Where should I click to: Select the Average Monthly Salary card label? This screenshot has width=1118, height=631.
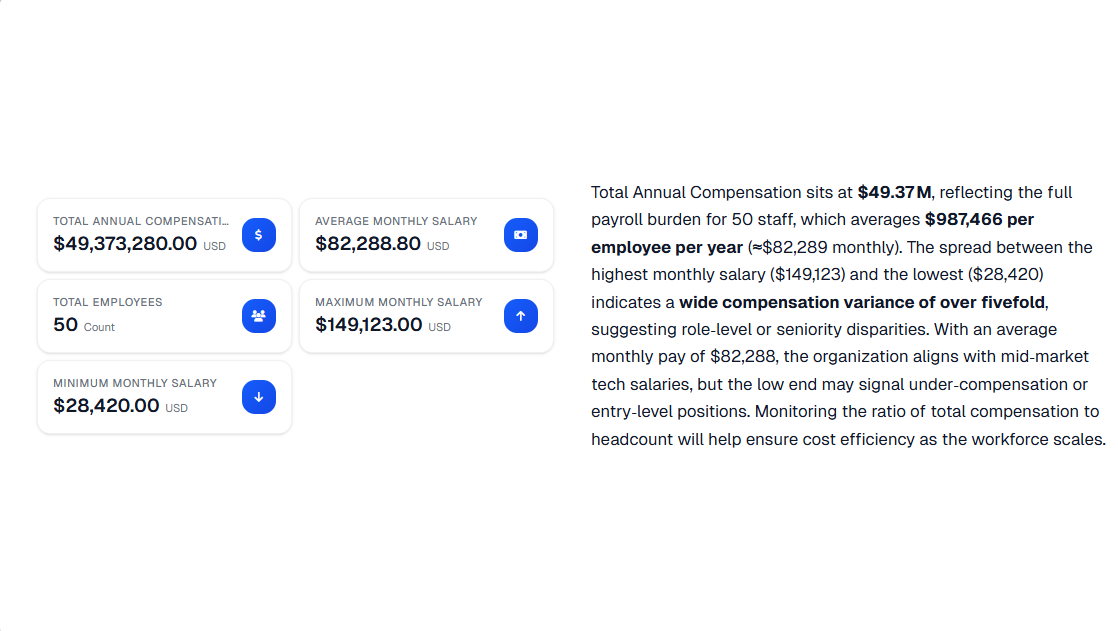(x=396, y=221)
